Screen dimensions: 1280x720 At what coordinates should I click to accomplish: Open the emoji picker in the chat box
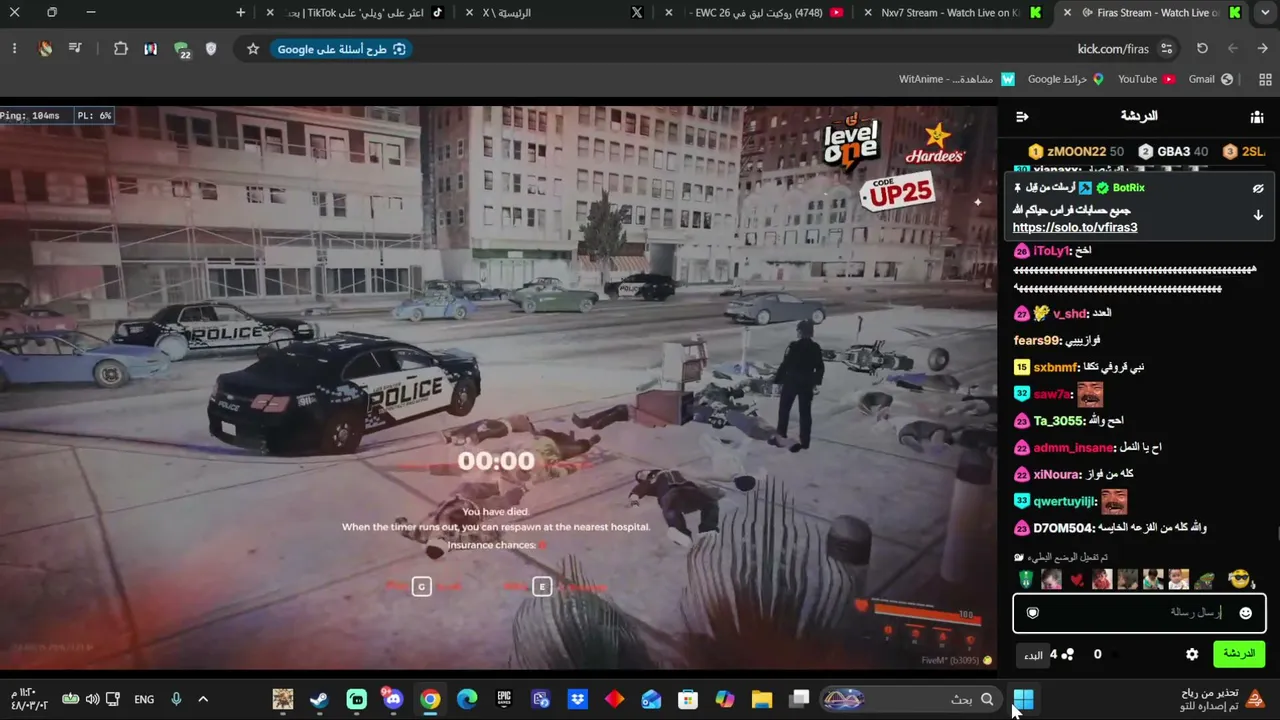1245,613
